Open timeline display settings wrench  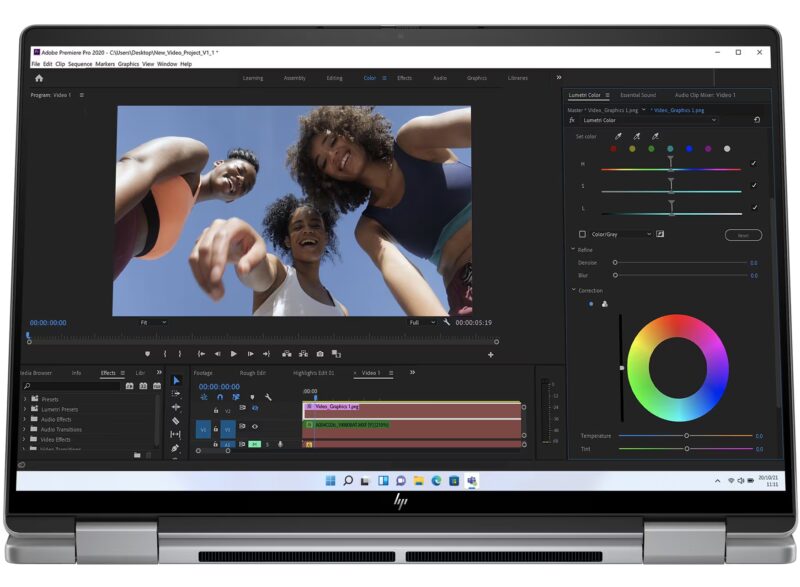(x=268, y=397)
